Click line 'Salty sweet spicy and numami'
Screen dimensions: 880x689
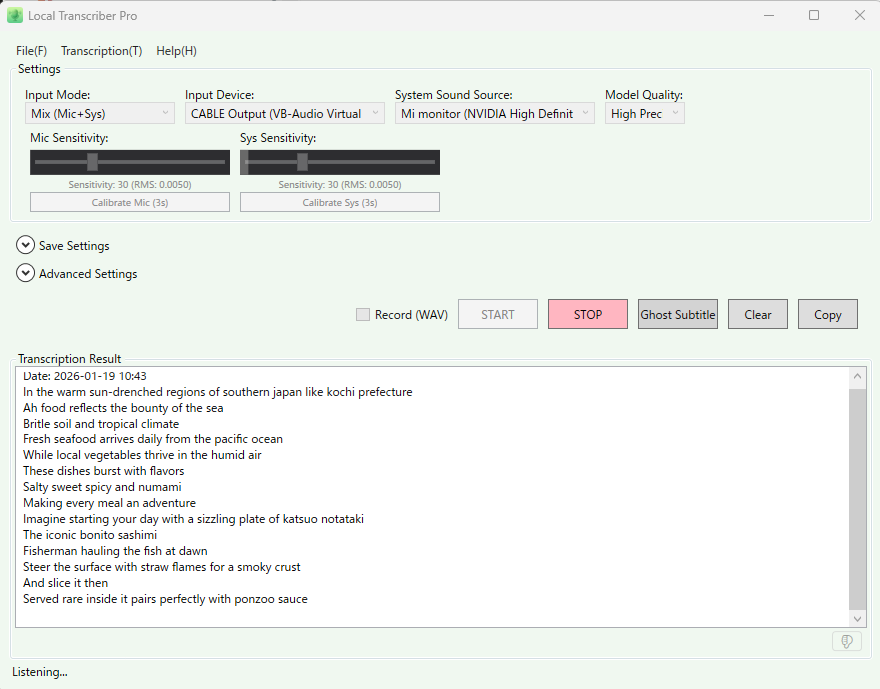(102, 486)
